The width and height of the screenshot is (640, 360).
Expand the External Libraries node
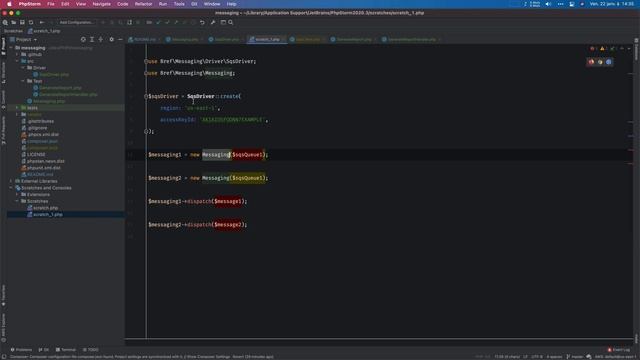(11, 181)
